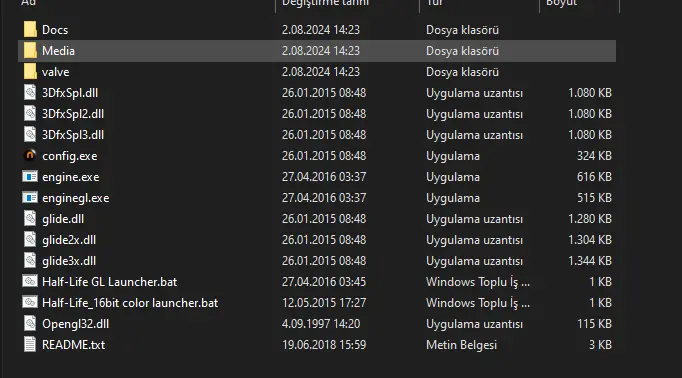
Task: Select the name Half-Life GL Launcher.bat
Action: coord(110,282)
